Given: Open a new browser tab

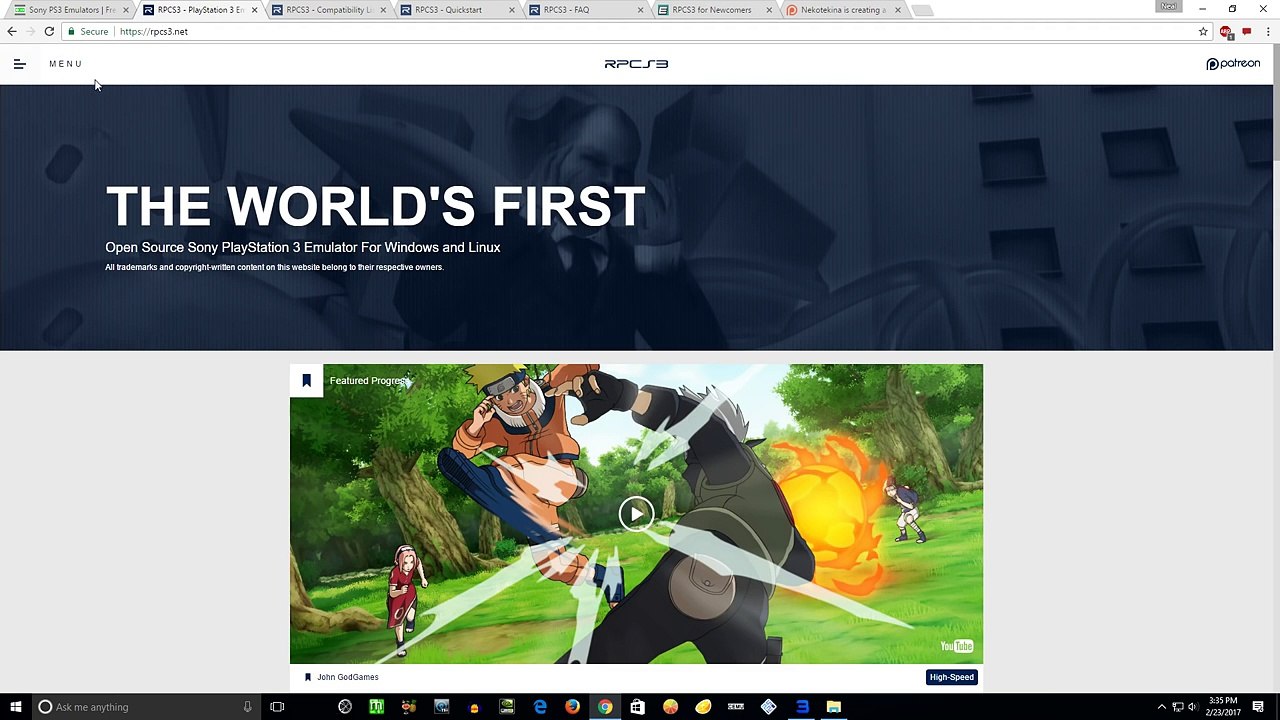Looking at the screenshot, I should (x=923, y=10).
